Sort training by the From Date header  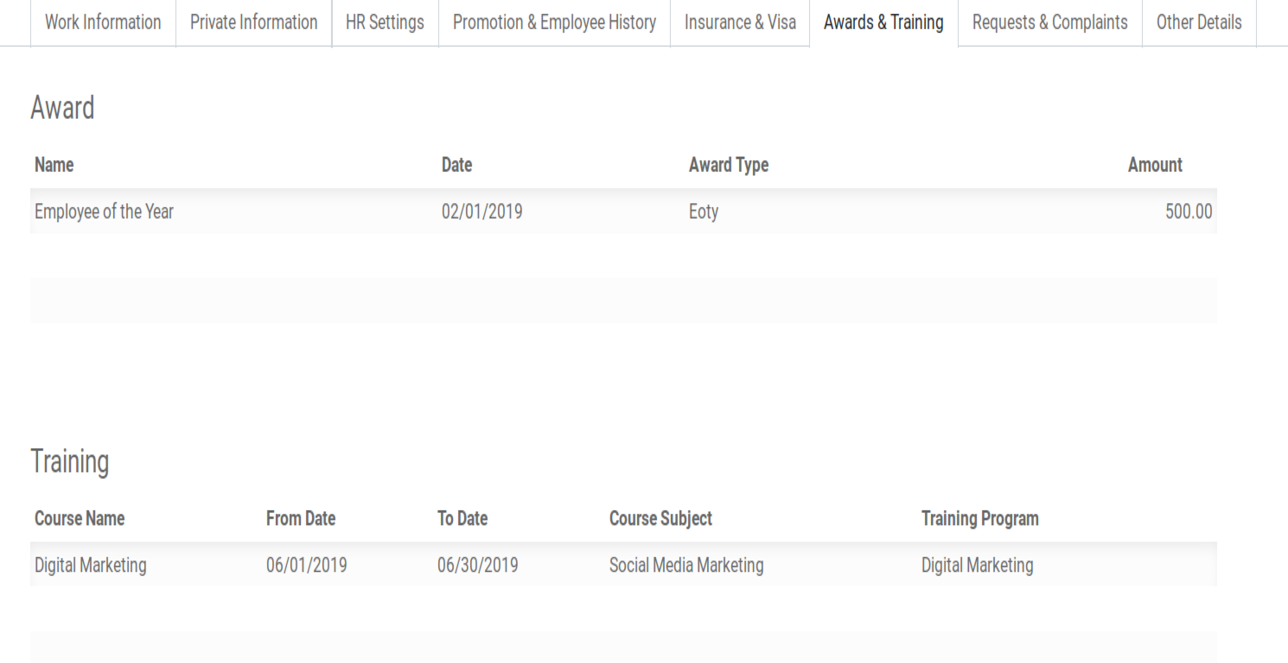(300, 519)
